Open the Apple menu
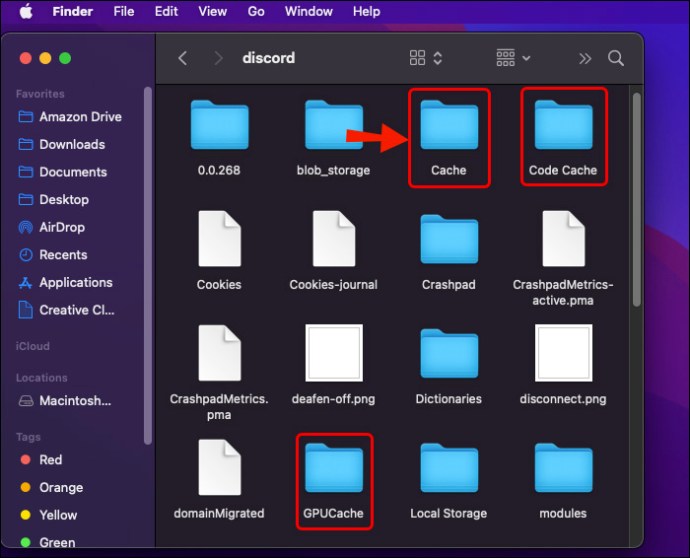The height and width of the screenshot is (558, 690). coord(26,11)
